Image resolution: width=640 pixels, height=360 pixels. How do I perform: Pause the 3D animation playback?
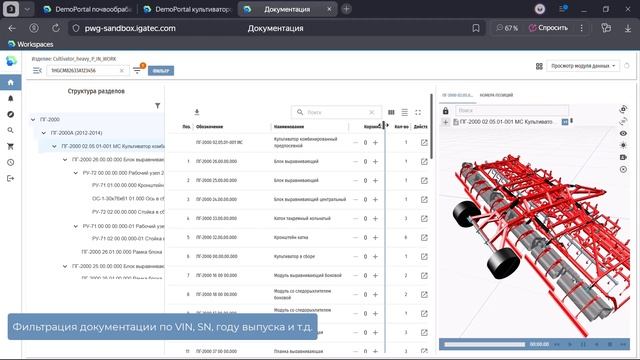click(583, 344)
